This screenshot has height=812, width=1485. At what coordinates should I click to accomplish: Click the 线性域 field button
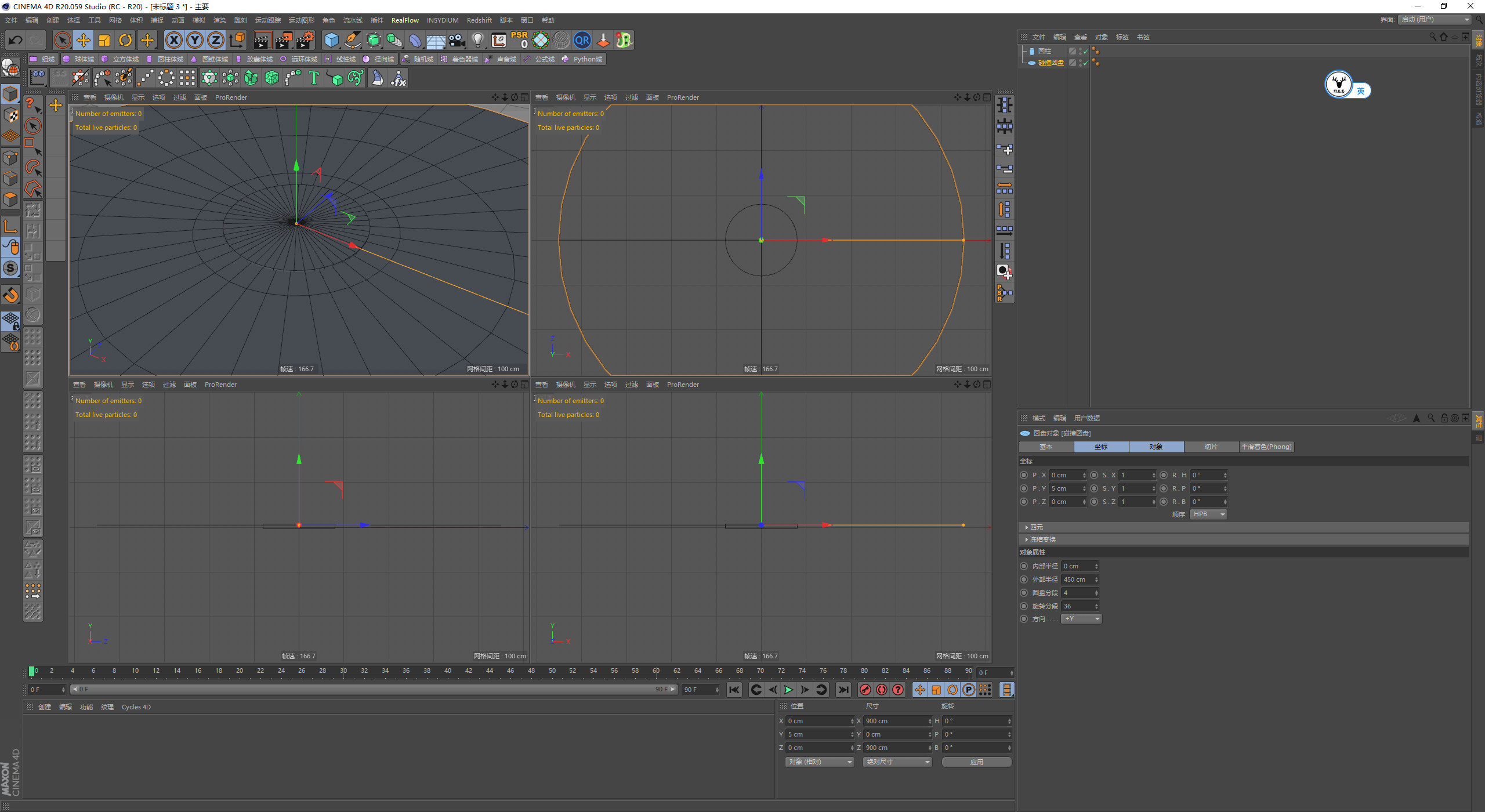(341, 59)
